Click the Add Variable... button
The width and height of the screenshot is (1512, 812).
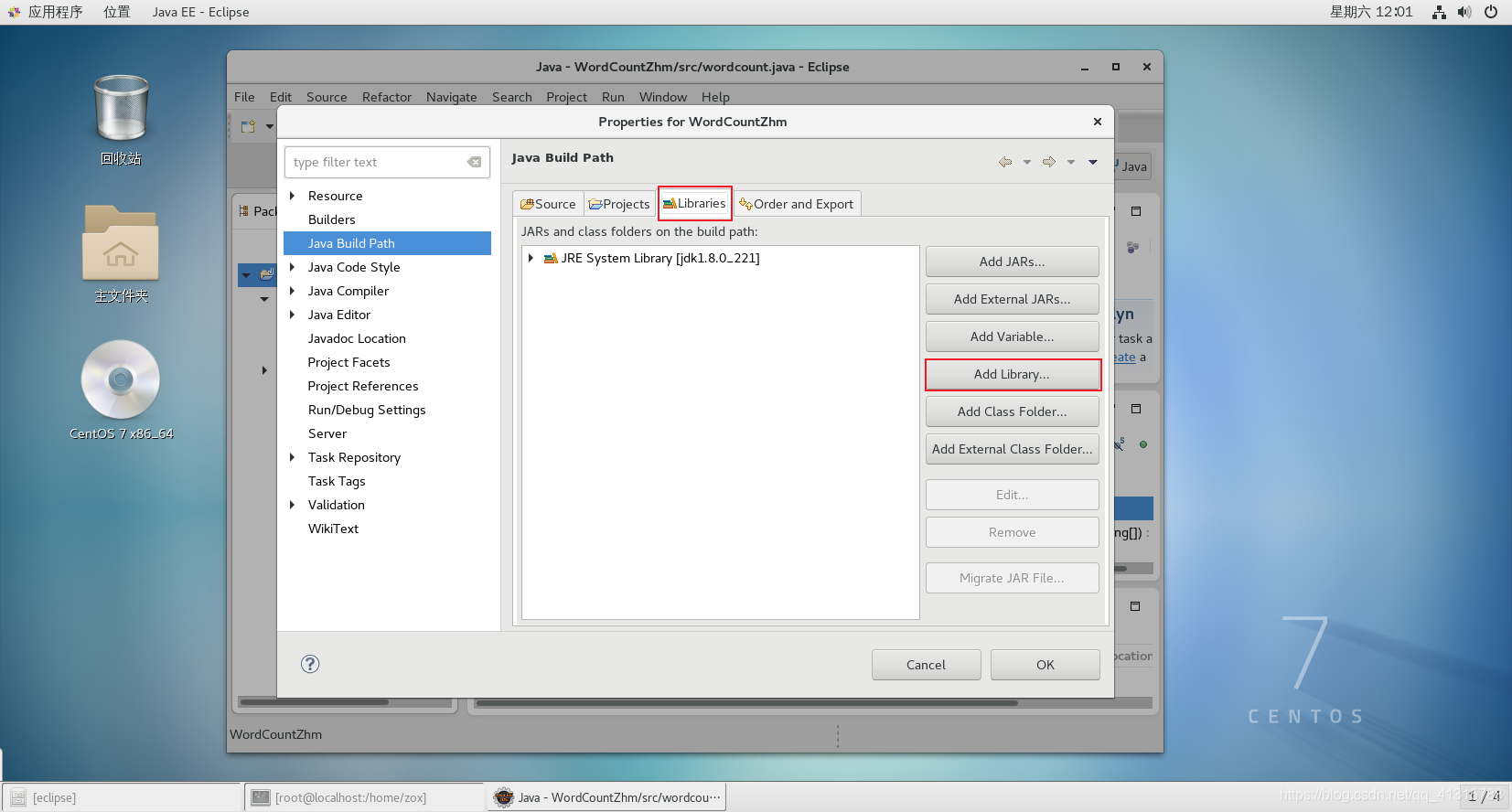coord(1013,337)
